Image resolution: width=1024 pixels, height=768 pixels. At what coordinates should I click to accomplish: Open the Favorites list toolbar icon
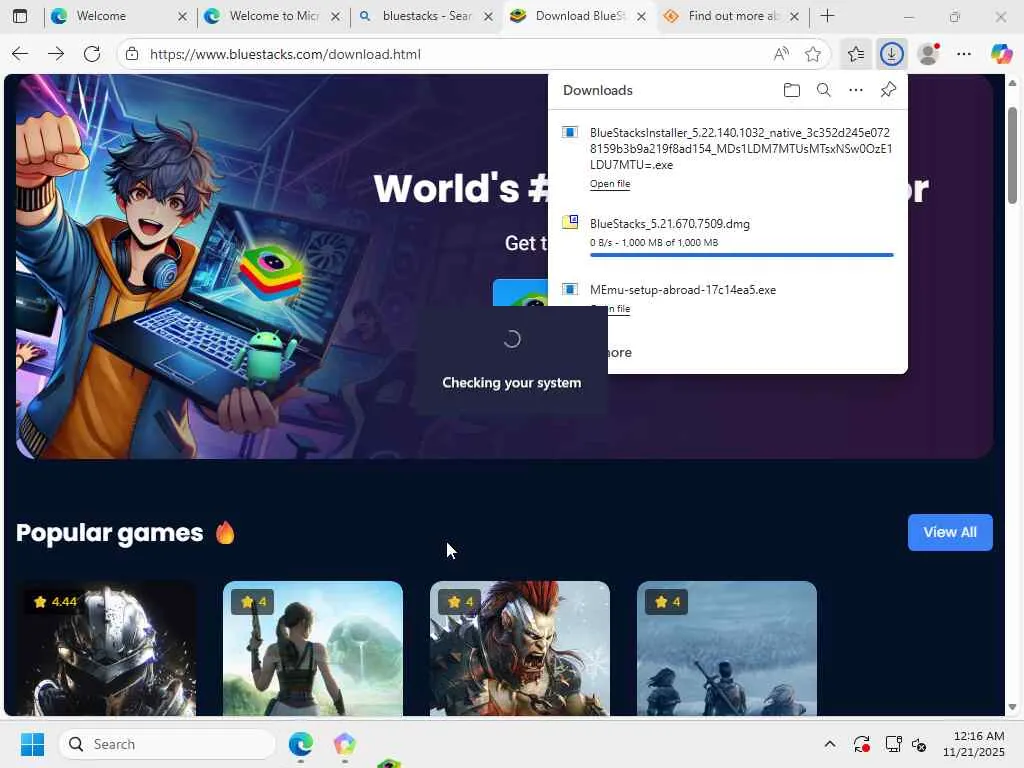(856, 54)
